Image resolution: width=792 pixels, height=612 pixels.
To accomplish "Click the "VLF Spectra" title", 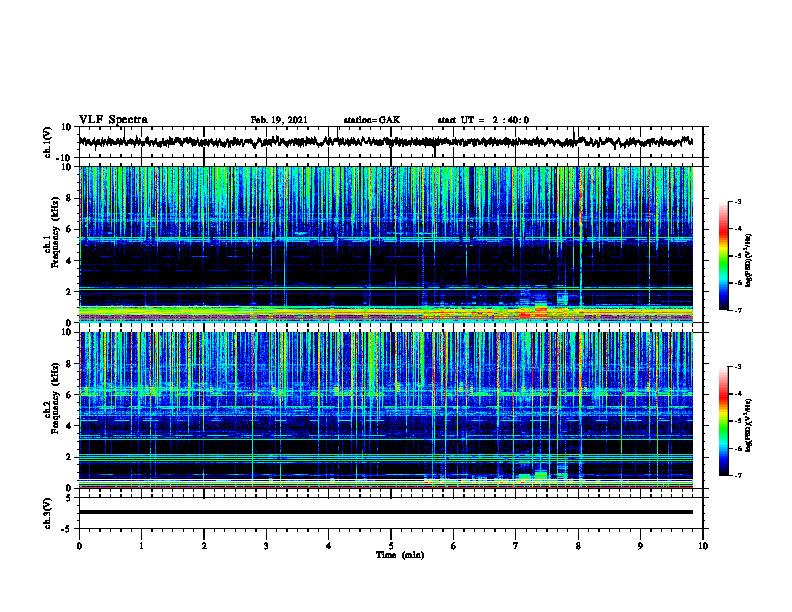I will click(x=113, y=120).
